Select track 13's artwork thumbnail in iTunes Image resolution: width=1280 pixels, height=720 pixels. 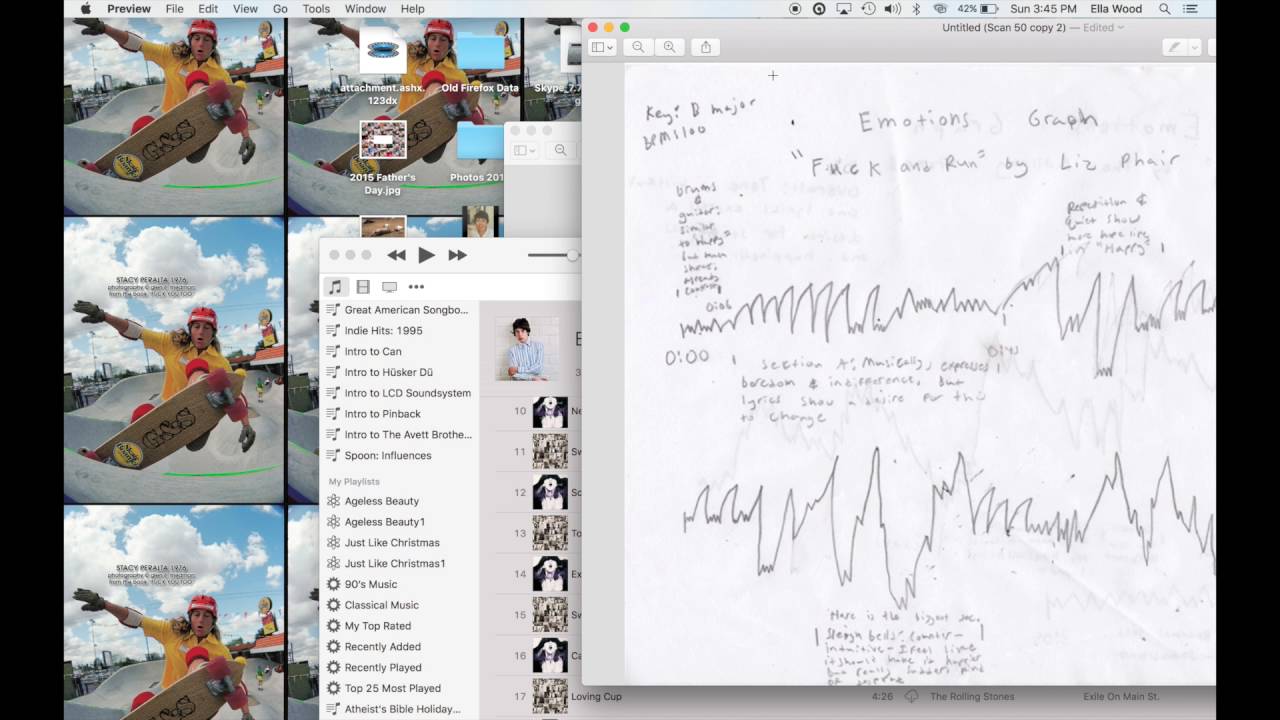pyautogui.click(x=550, y=533)
